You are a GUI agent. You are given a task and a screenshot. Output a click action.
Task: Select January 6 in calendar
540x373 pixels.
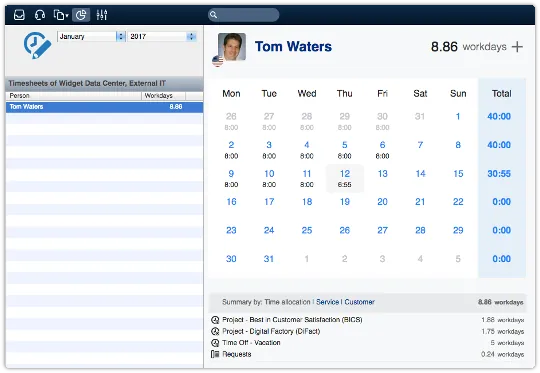[x=382, y=150]
